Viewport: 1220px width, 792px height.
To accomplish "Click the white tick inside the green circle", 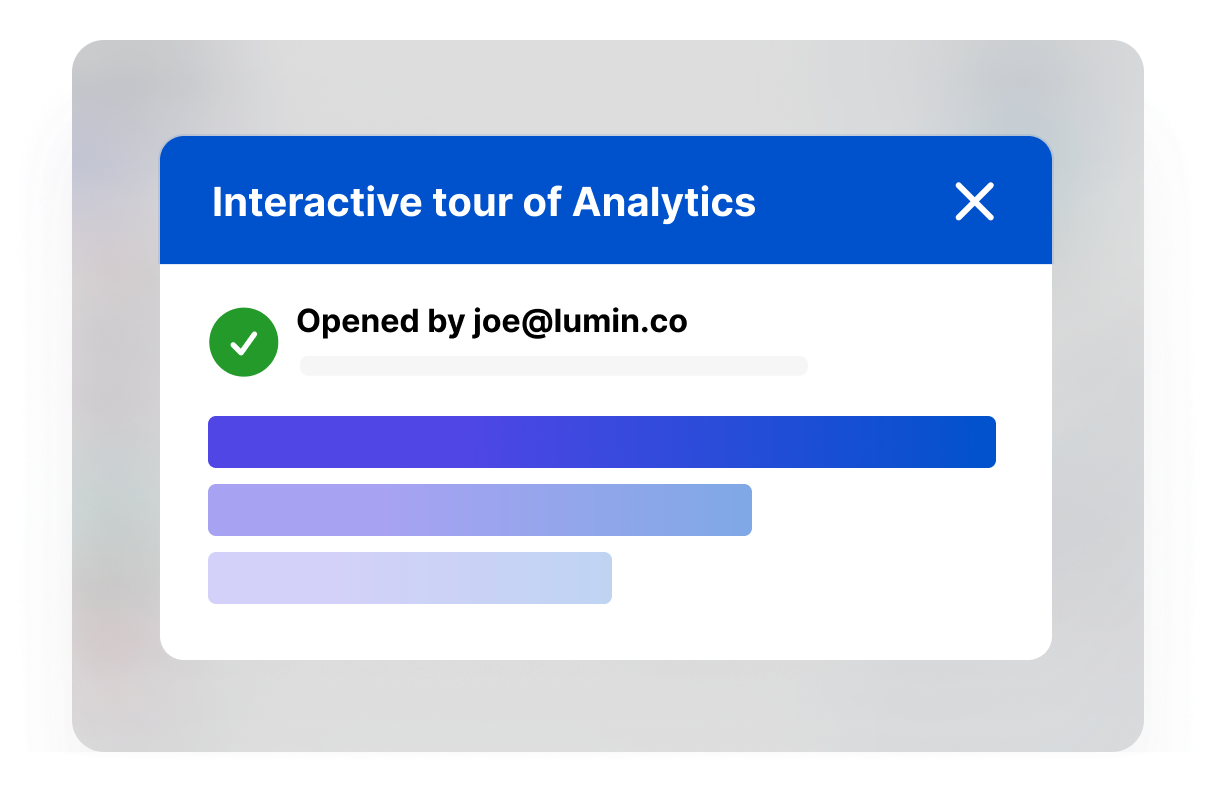I will (243, 344).
